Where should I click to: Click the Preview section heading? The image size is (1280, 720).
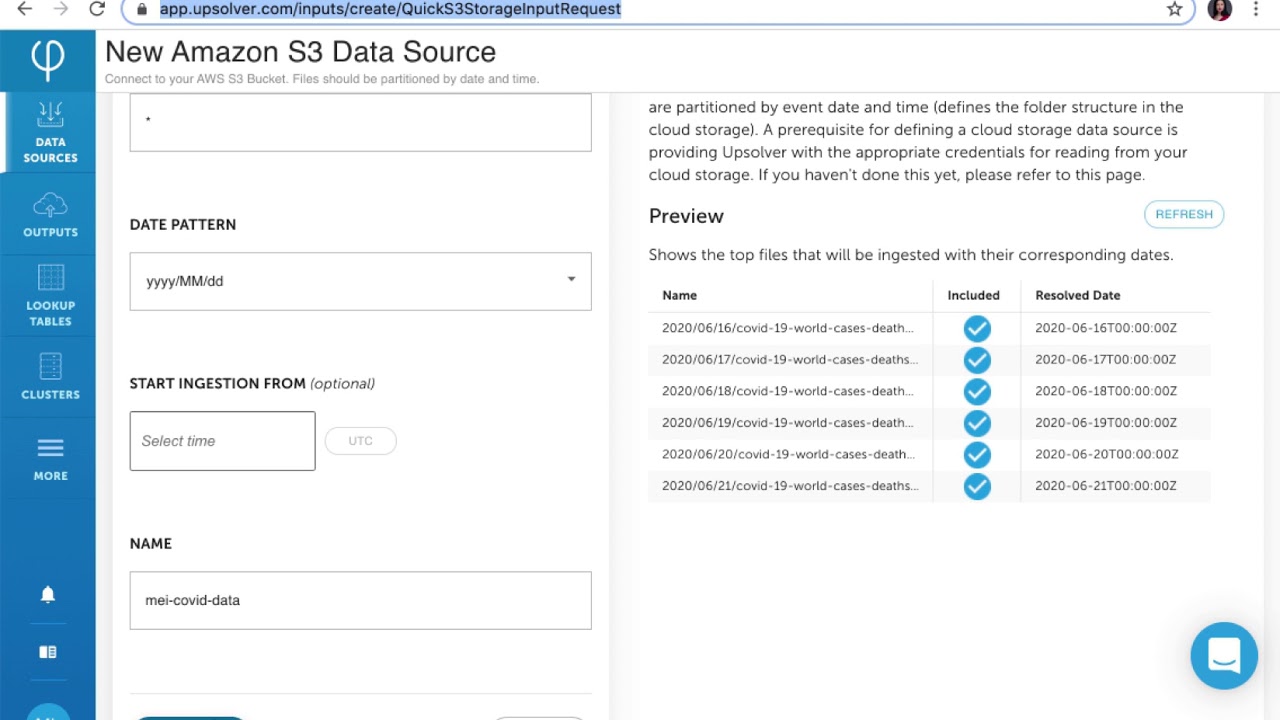[686, 216]
